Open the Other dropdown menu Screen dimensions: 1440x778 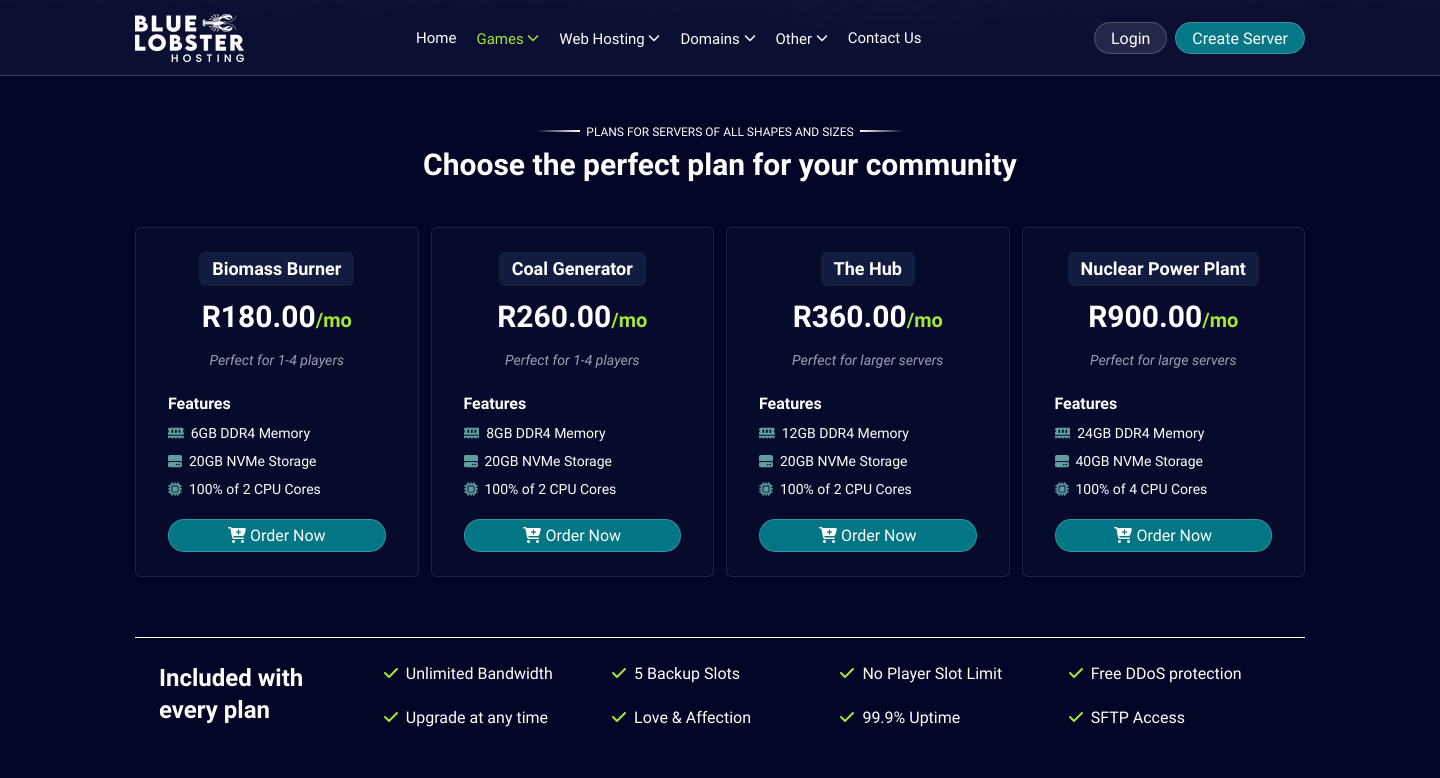(x=801, y=38)
